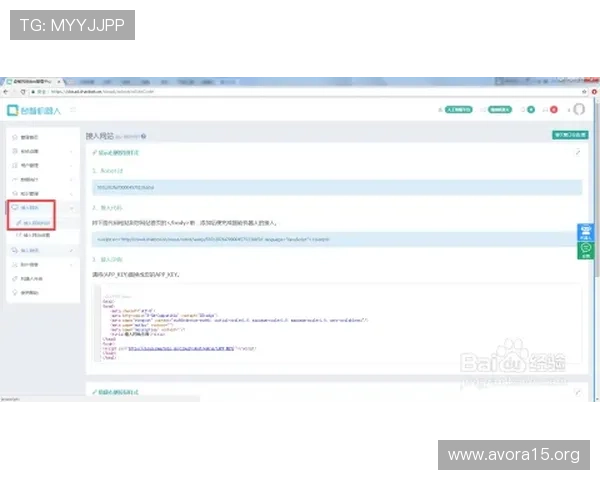Click the red extension icon beside the address bar

pos(594,92)
